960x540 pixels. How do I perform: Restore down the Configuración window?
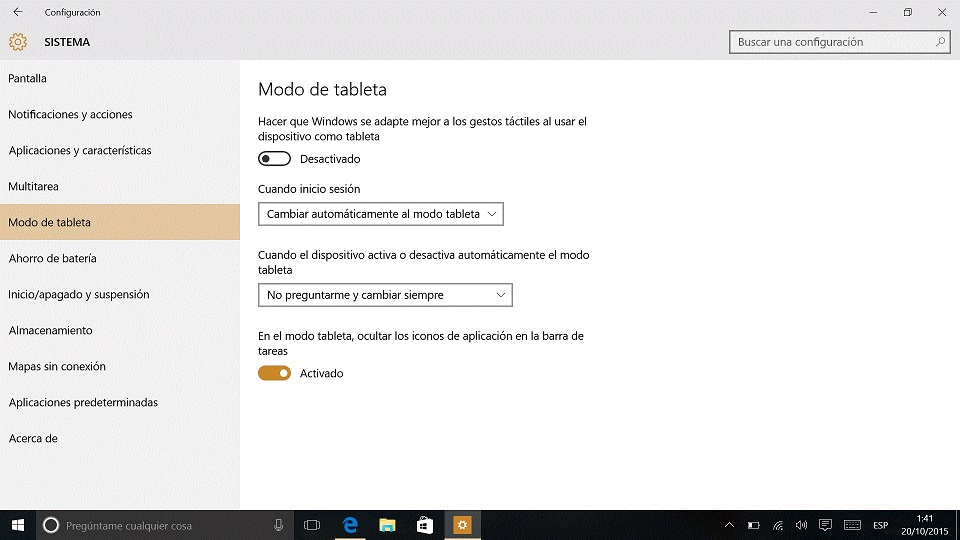coord(907,12)
